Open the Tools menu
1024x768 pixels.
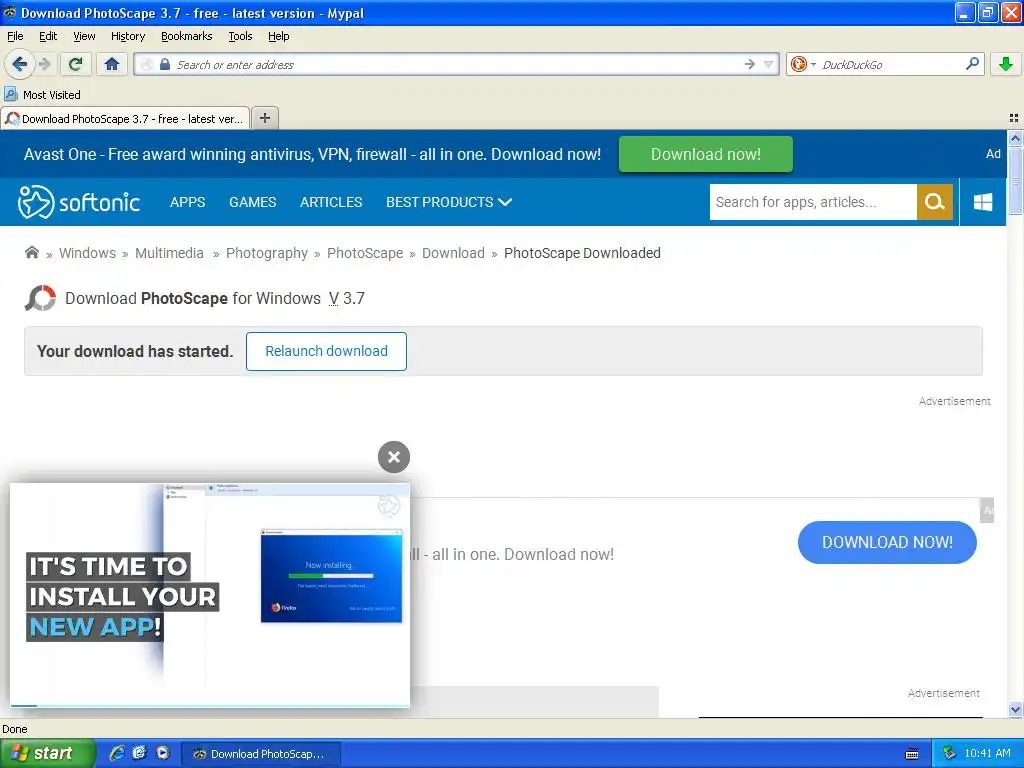[240, 36]
